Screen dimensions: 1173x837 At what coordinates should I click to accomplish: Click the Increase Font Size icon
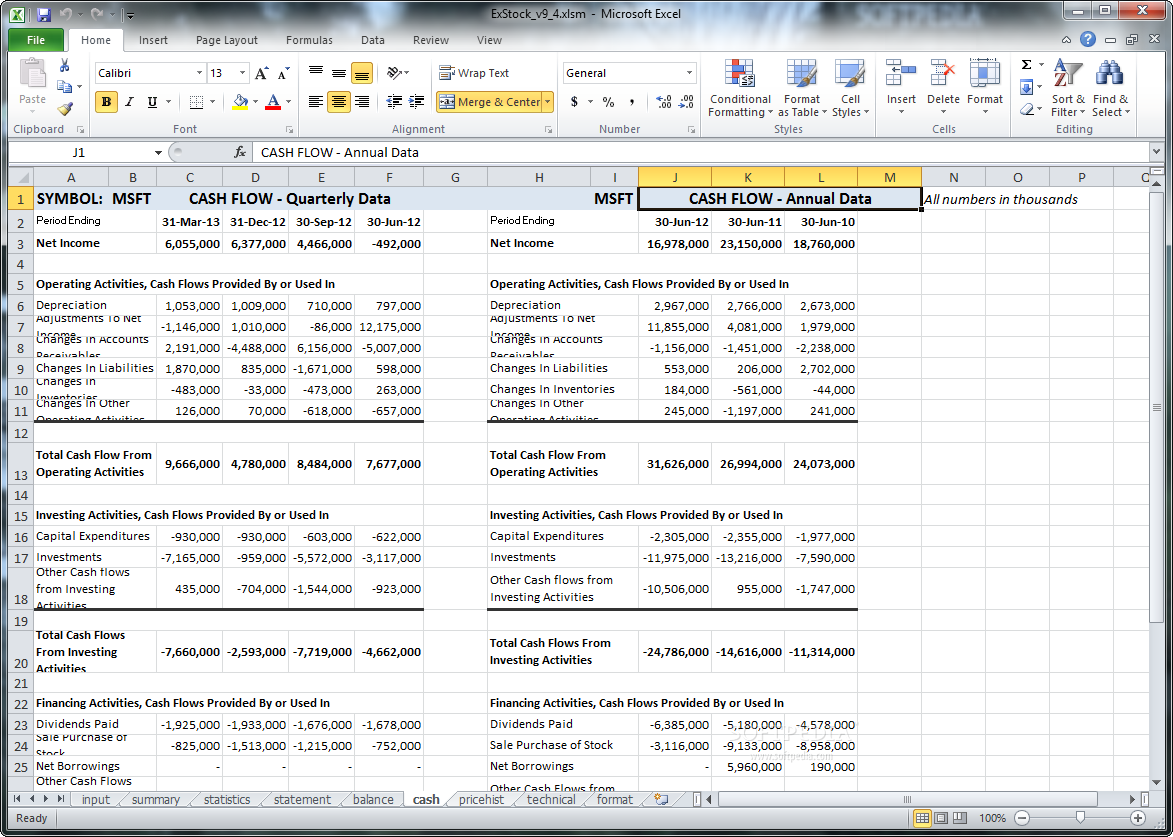point(261,73)
